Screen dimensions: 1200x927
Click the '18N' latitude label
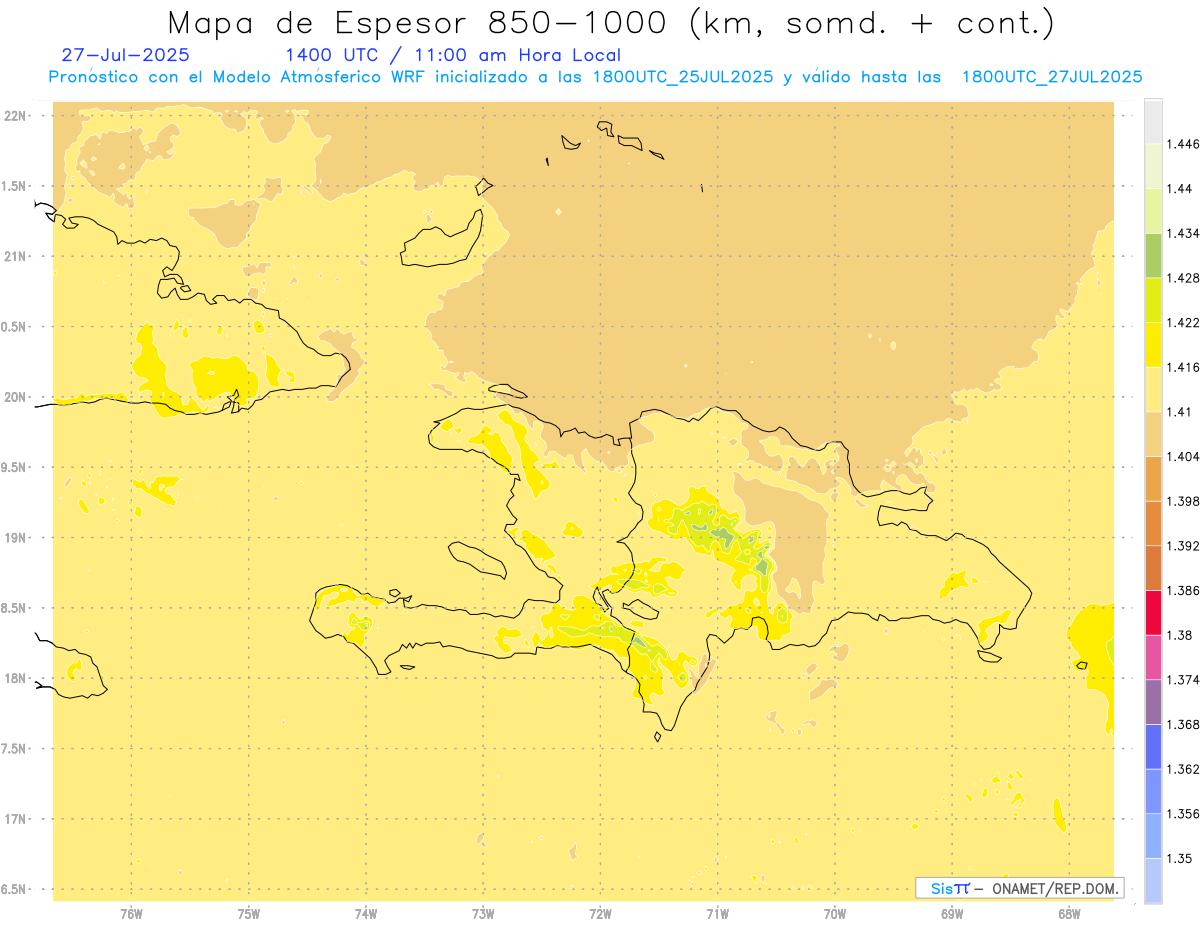[17, 678]
